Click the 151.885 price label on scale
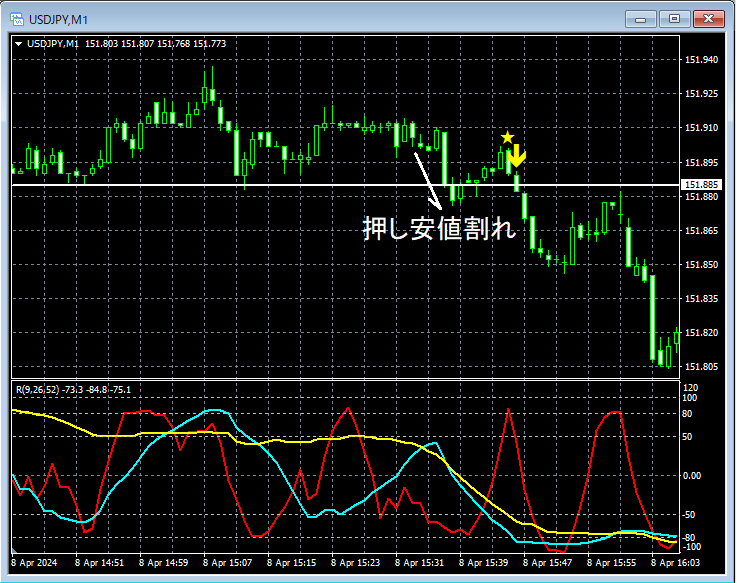This screenshot has height=583, width=737. click(x=701, y=185)
